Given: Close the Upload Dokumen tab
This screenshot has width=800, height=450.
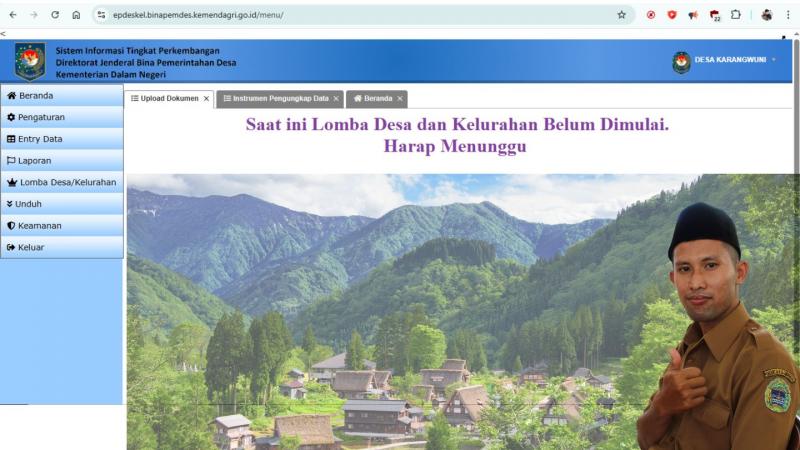Looking at the screenshot, I should click(206, 98).
